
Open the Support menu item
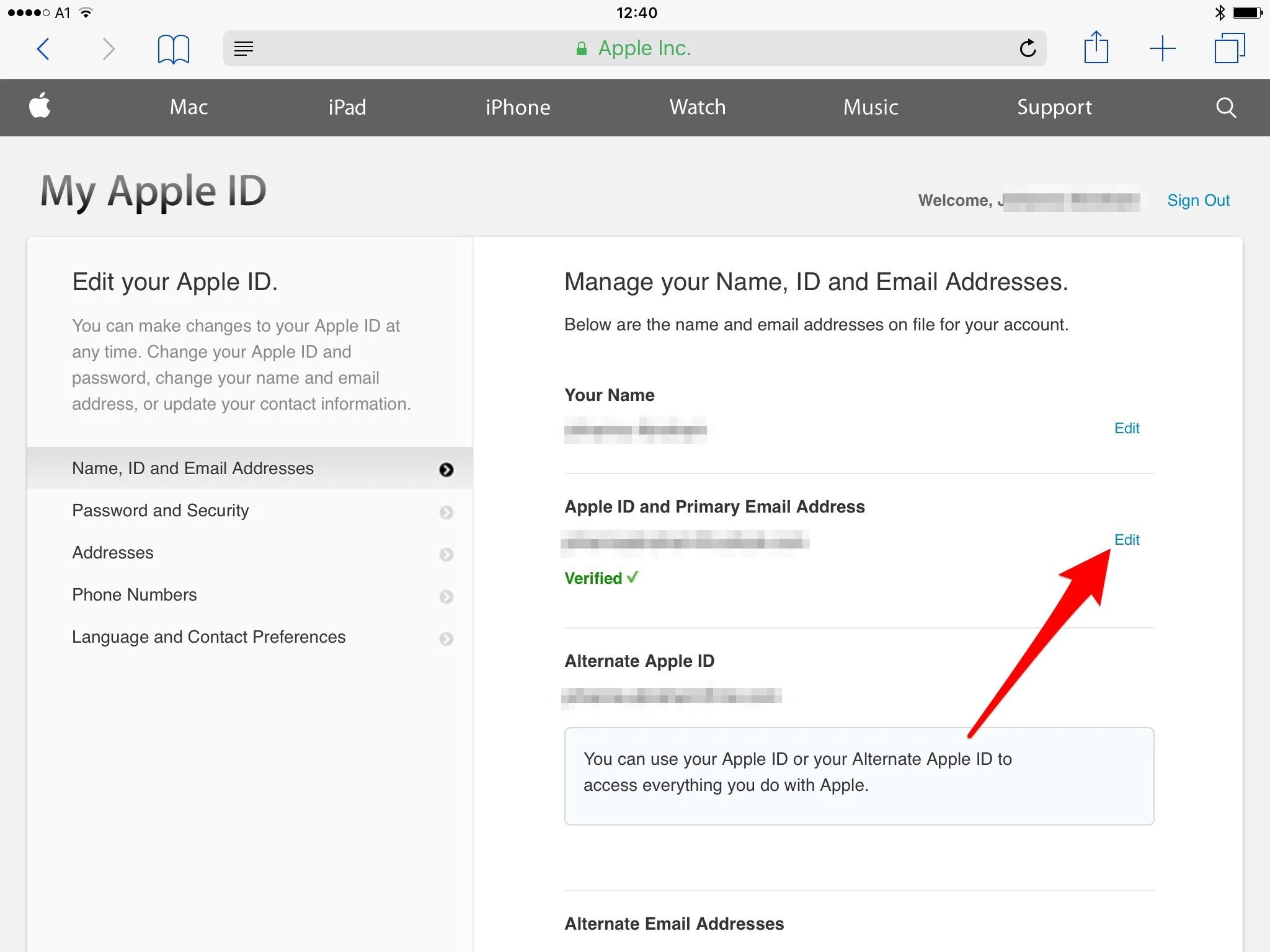[x=1054, y=107]
